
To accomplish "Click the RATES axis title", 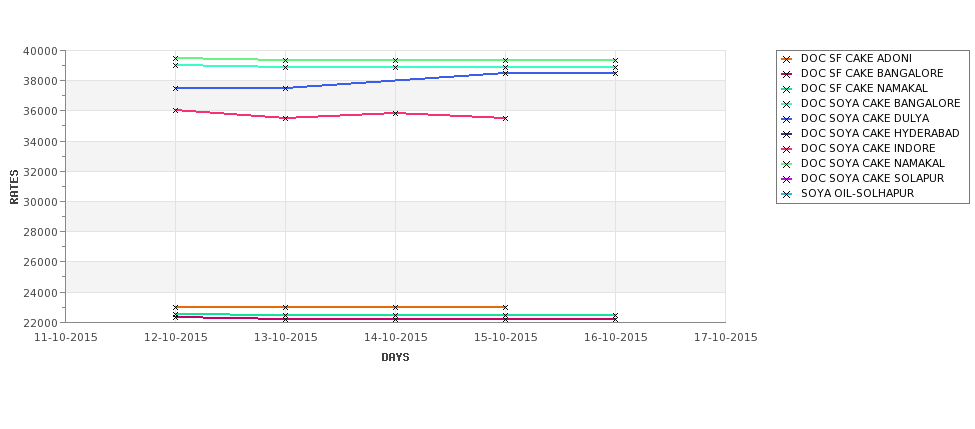I will tap(14, 187).
